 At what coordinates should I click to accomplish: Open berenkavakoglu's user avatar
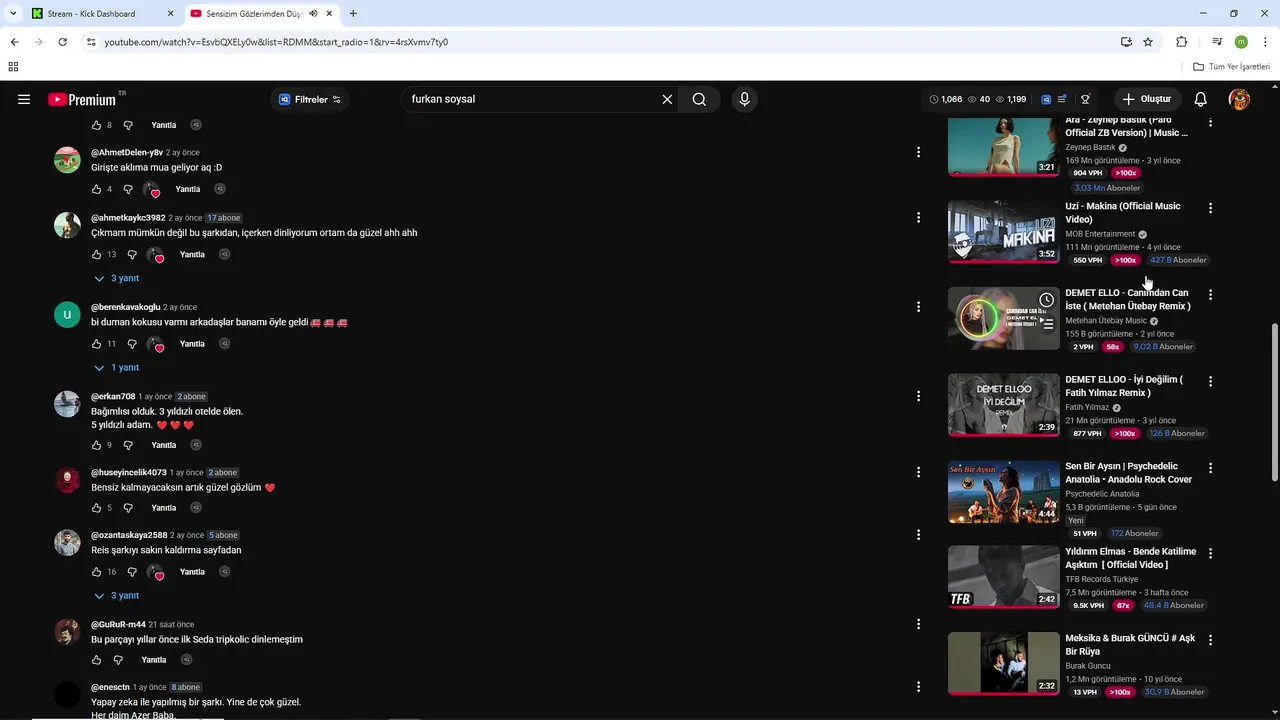coord(67,314)
